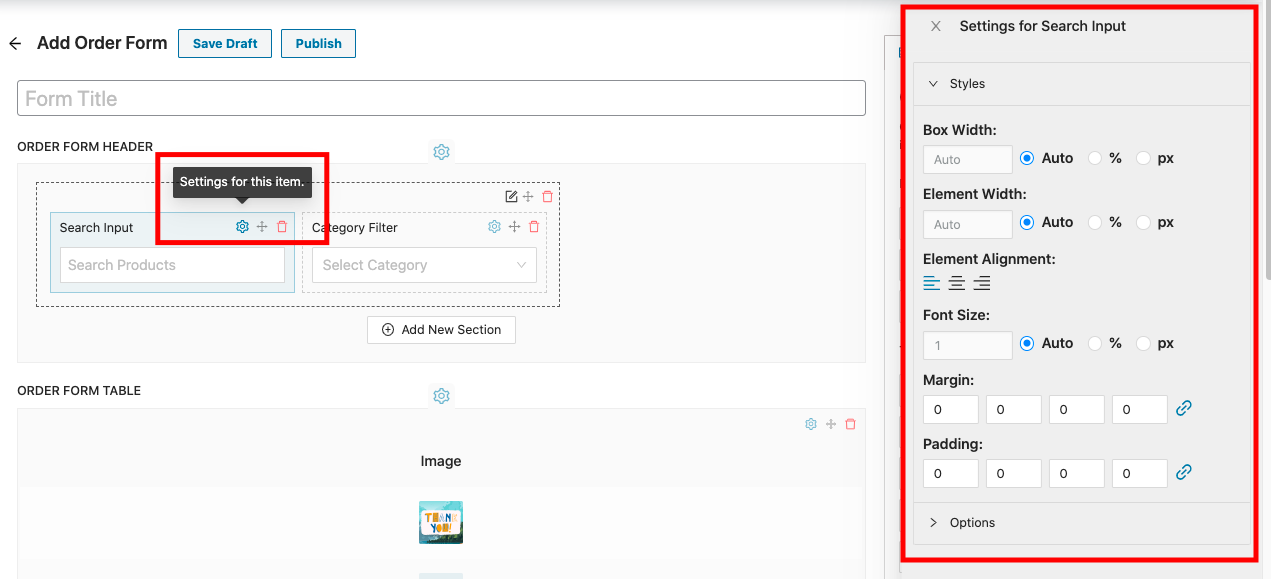Image resolution: width=1271 pixels, height=579 pixels.
Task: Expand the Options section
Action: [972, 523]
